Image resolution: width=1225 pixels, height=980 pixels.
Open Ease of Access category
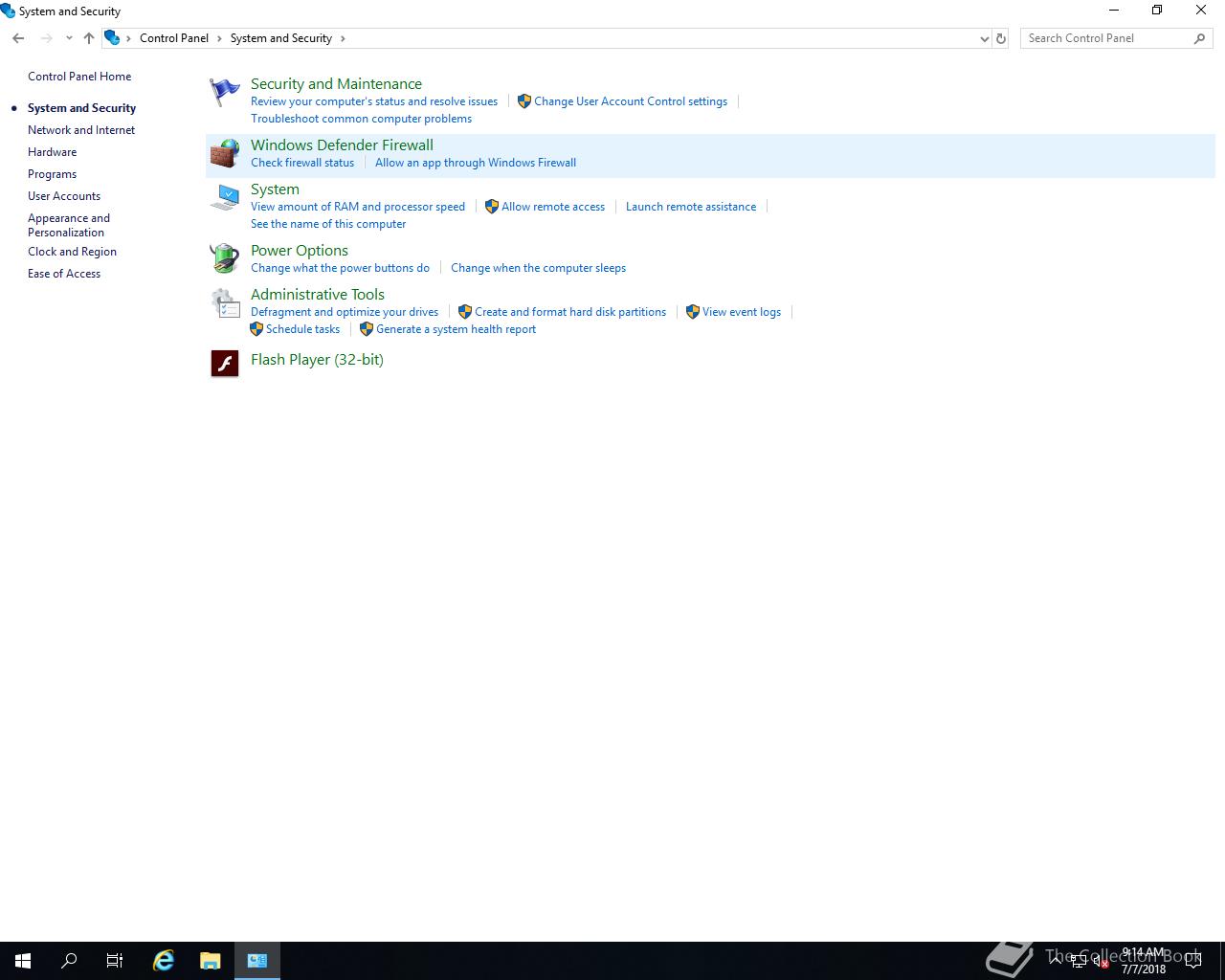[64, 274]
